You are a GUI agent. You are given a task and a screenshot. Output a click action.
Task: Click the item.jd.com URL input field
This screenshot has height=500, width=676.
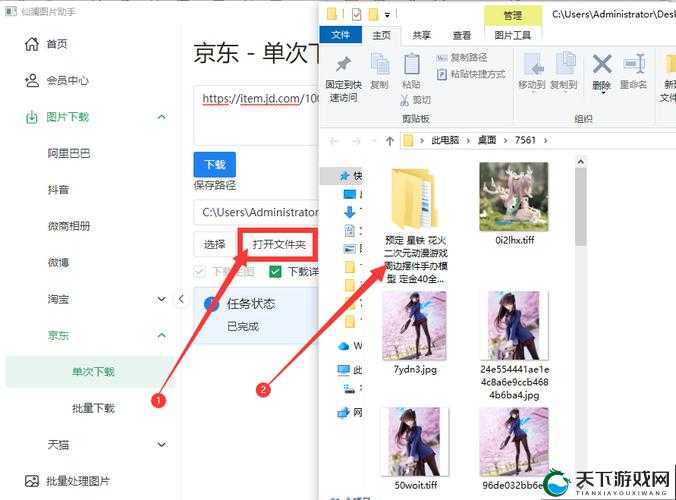256,115
